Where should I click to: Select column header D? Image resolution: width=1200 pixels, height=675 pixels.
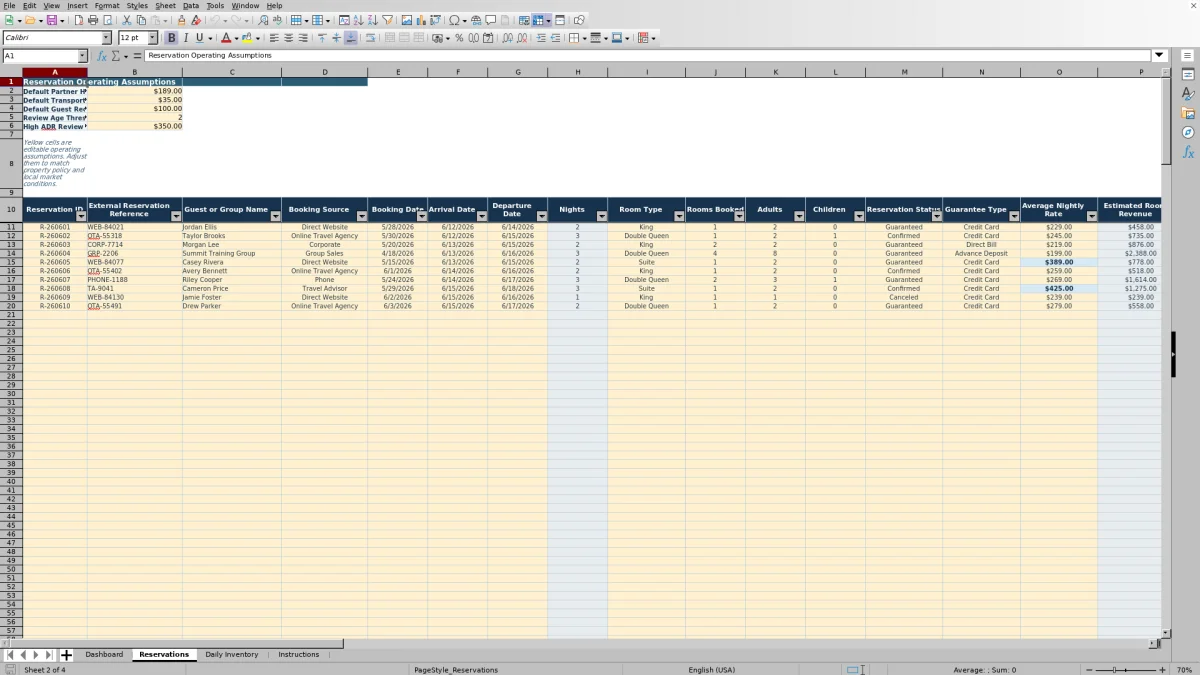pos(324,72)
